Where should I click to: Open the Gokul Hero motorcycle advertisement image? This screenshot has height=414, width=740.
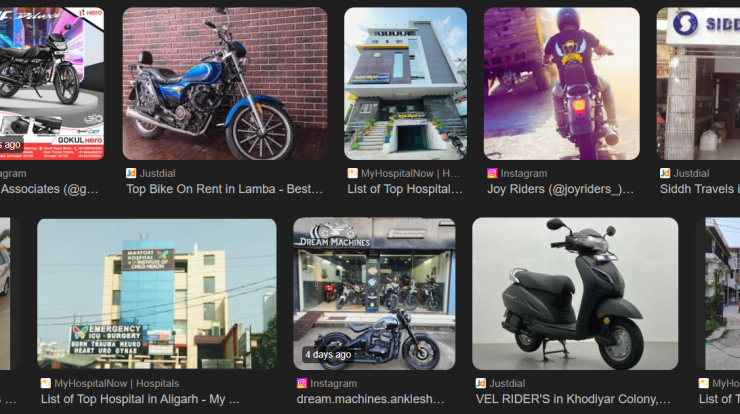[x=52, y=84]
